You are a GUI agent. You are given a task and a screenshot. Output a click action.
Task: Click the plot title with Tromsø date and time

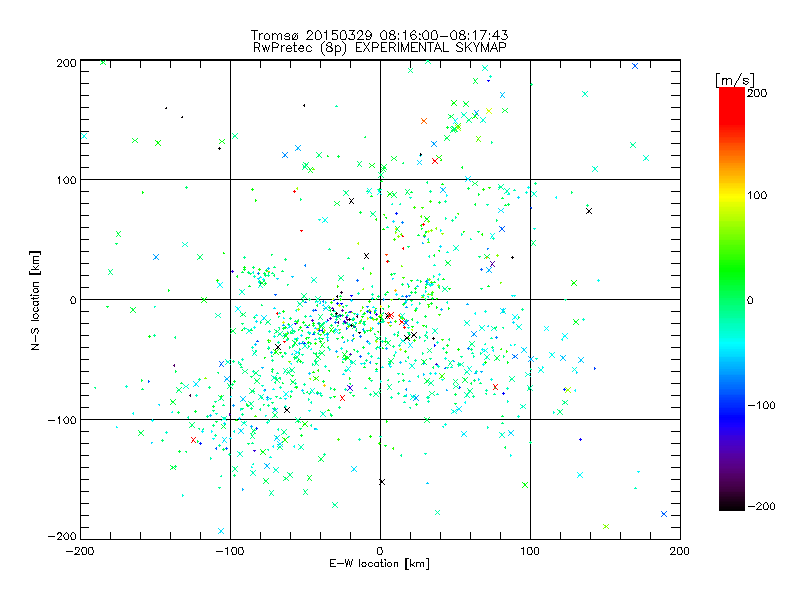point(380,35)
